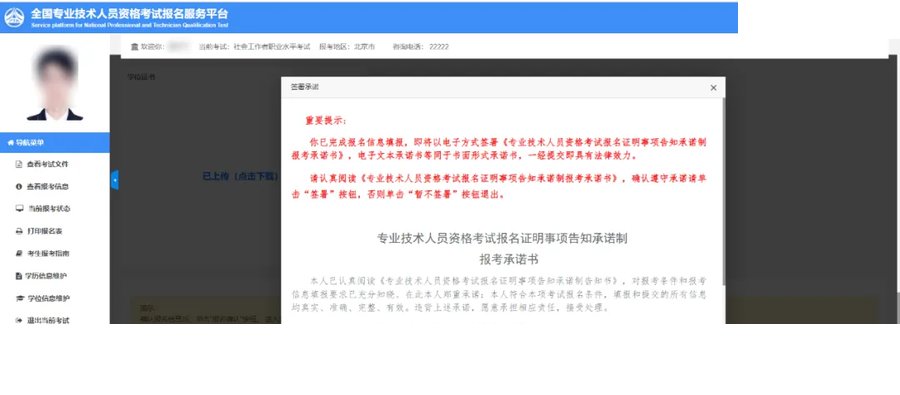The image size is (900, 395).
Task: Click the 全国专业技术人员资格考试报名服务平台 title
Action: pos(130,13)
